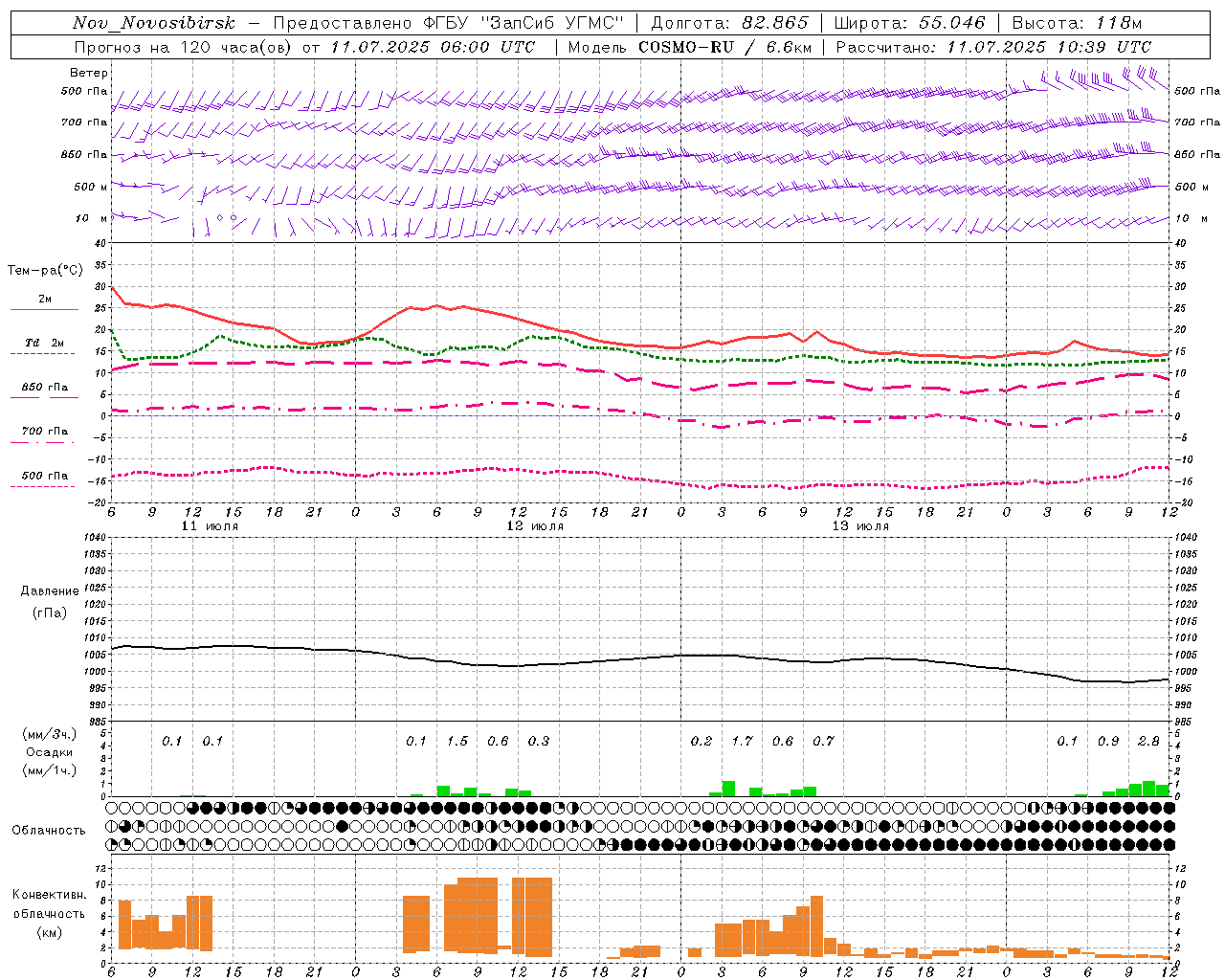Click the Nov_Novosibirsk station title
Viewport: 1225px width, 980px height.
[154, 23]
